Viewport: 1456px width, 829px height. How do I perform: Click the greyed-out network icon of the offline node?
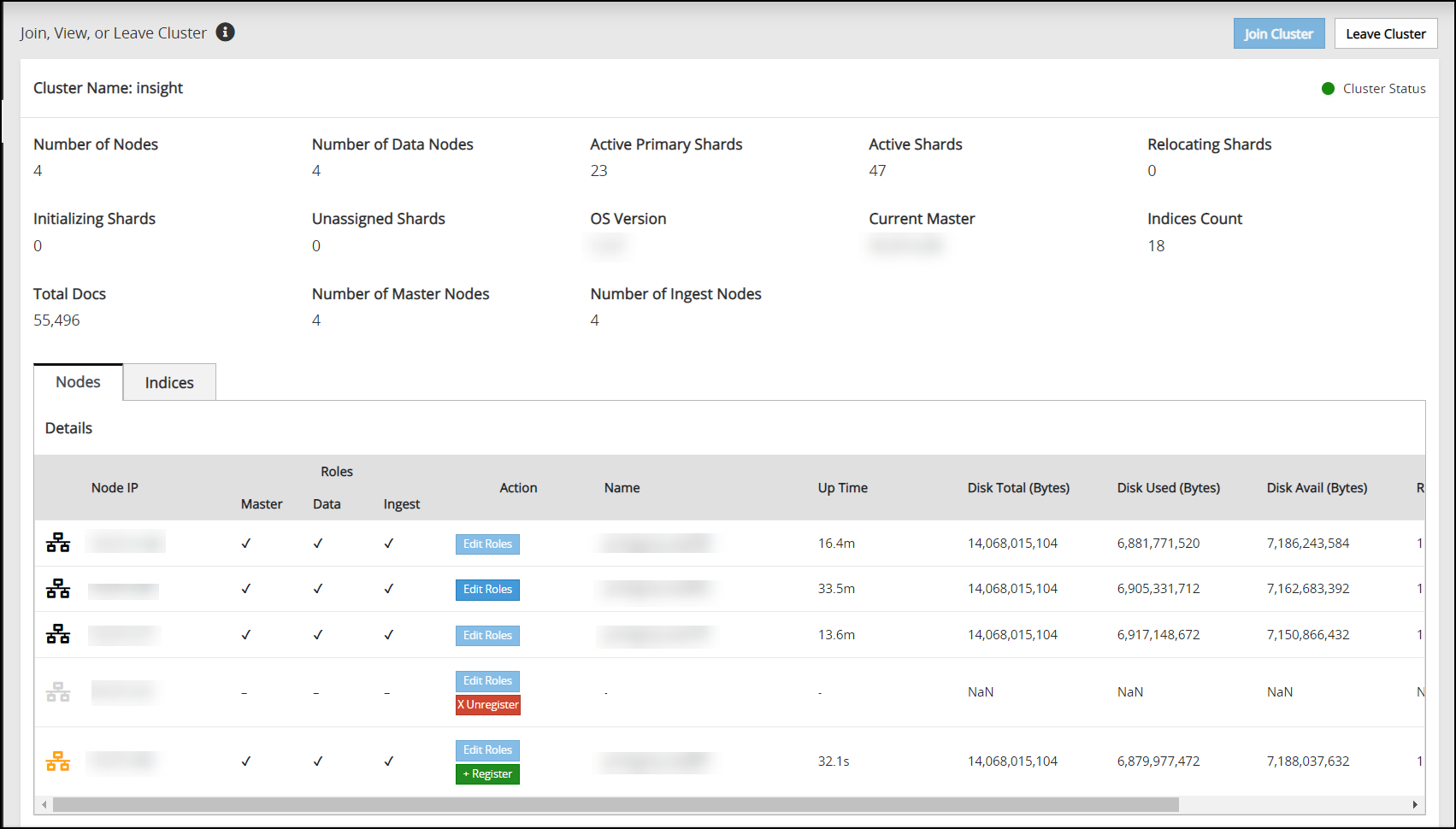click(58, 692)
